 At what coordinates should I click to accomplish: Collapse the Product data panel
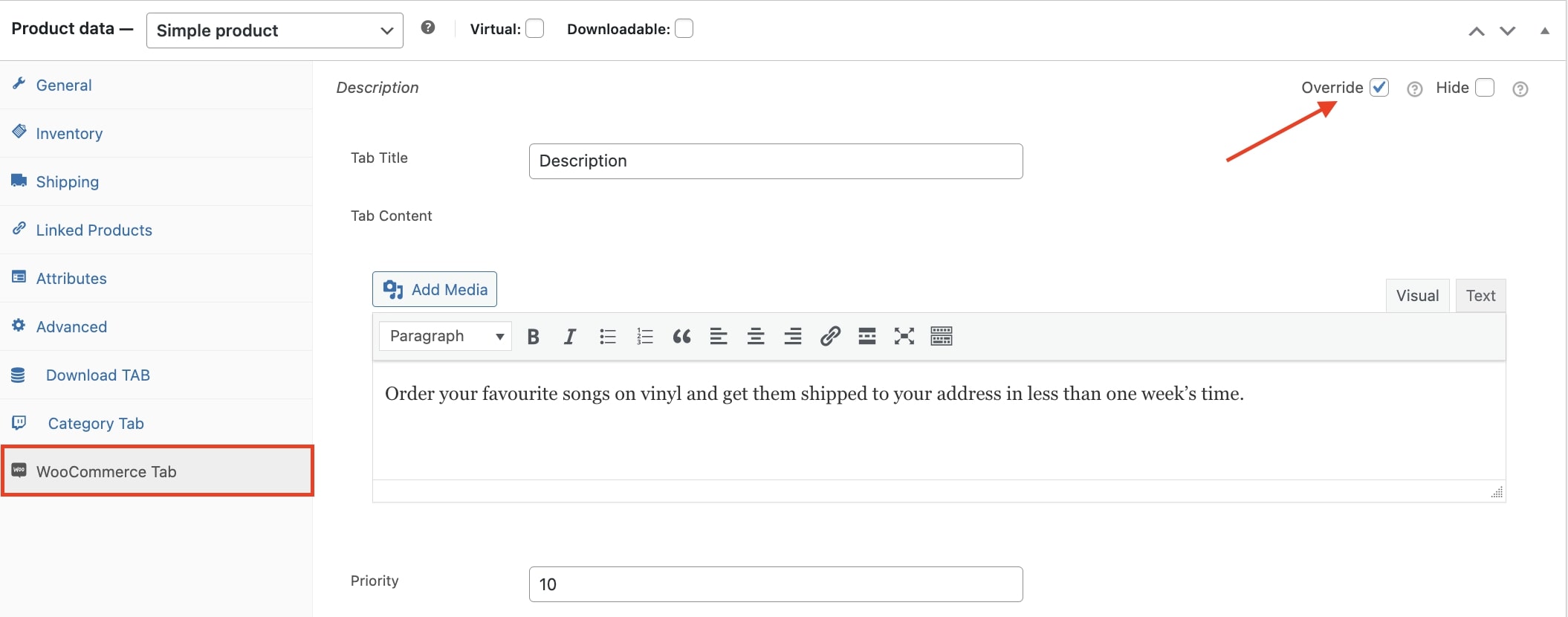click(1544, 30)
